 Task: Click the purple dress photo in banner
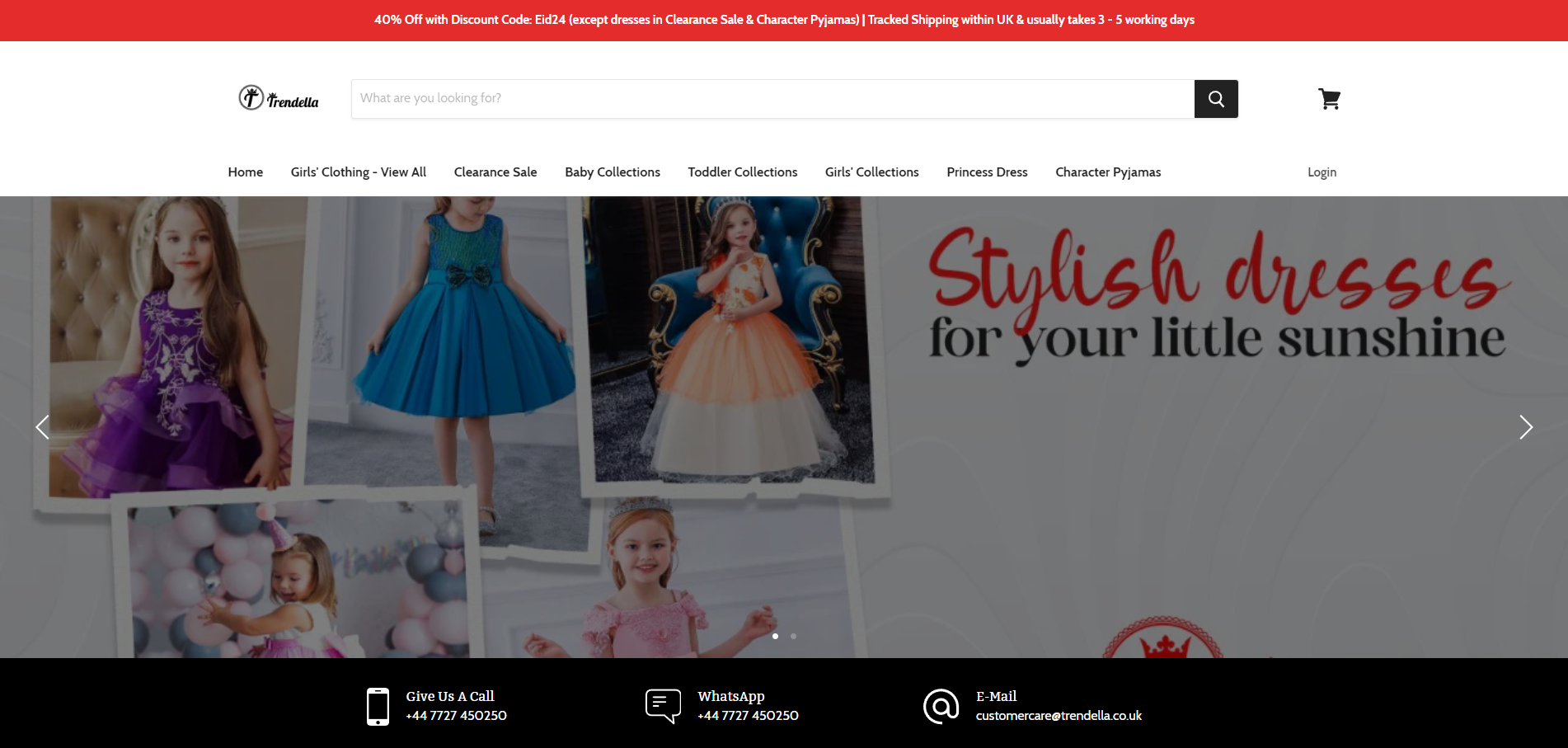click(x=173, y=346)
